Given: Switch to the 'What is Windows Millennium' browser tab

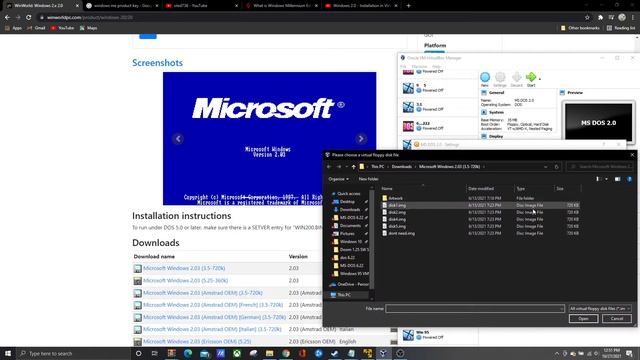Looking at the screenshot, I should click(x=281, y=6).
